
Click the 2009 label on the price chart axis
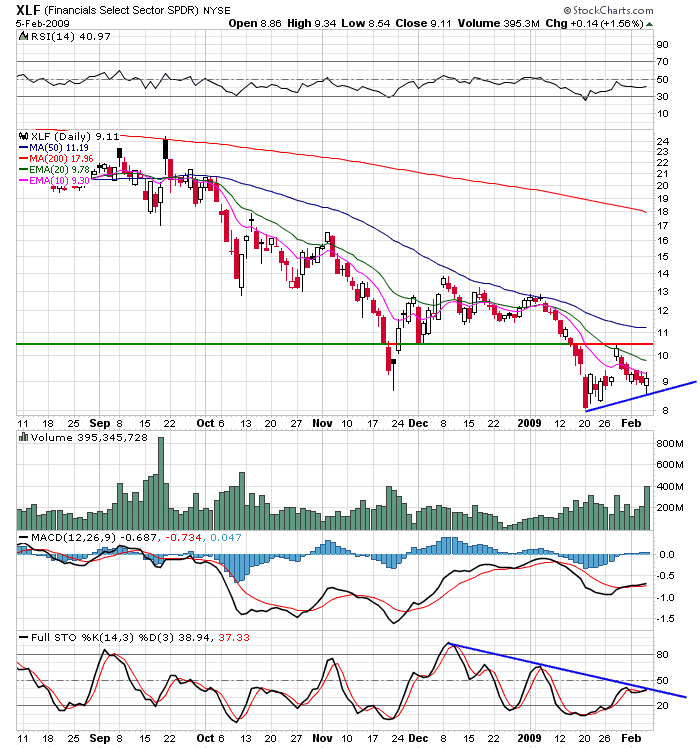530,423
